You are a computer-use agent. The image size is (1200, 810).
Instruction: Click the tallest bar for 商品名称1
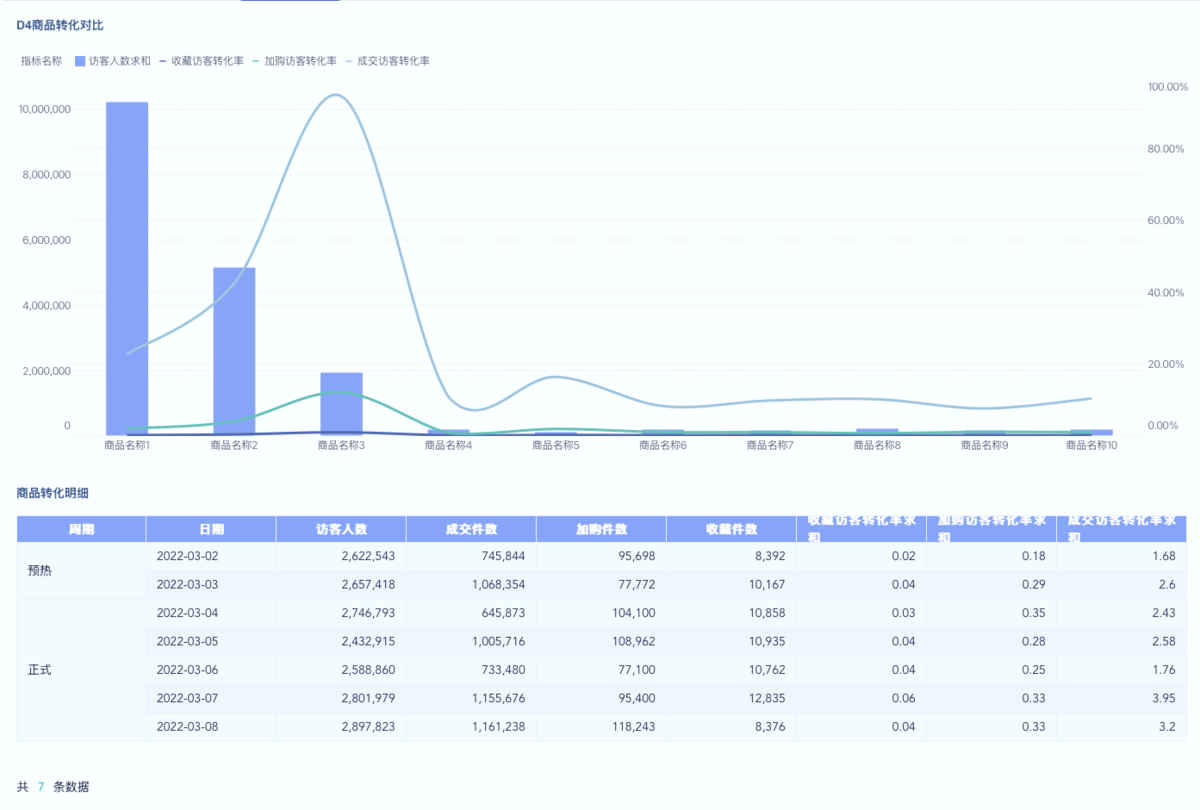click(x=127, y=268)
